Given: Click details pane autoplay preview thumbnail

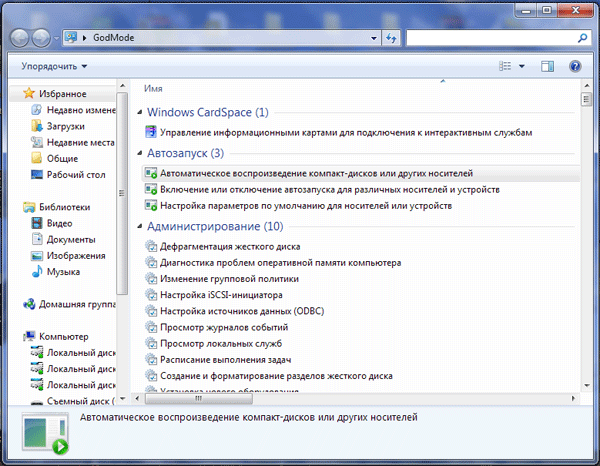Looking at the screenshot, I should pos(46,433).
